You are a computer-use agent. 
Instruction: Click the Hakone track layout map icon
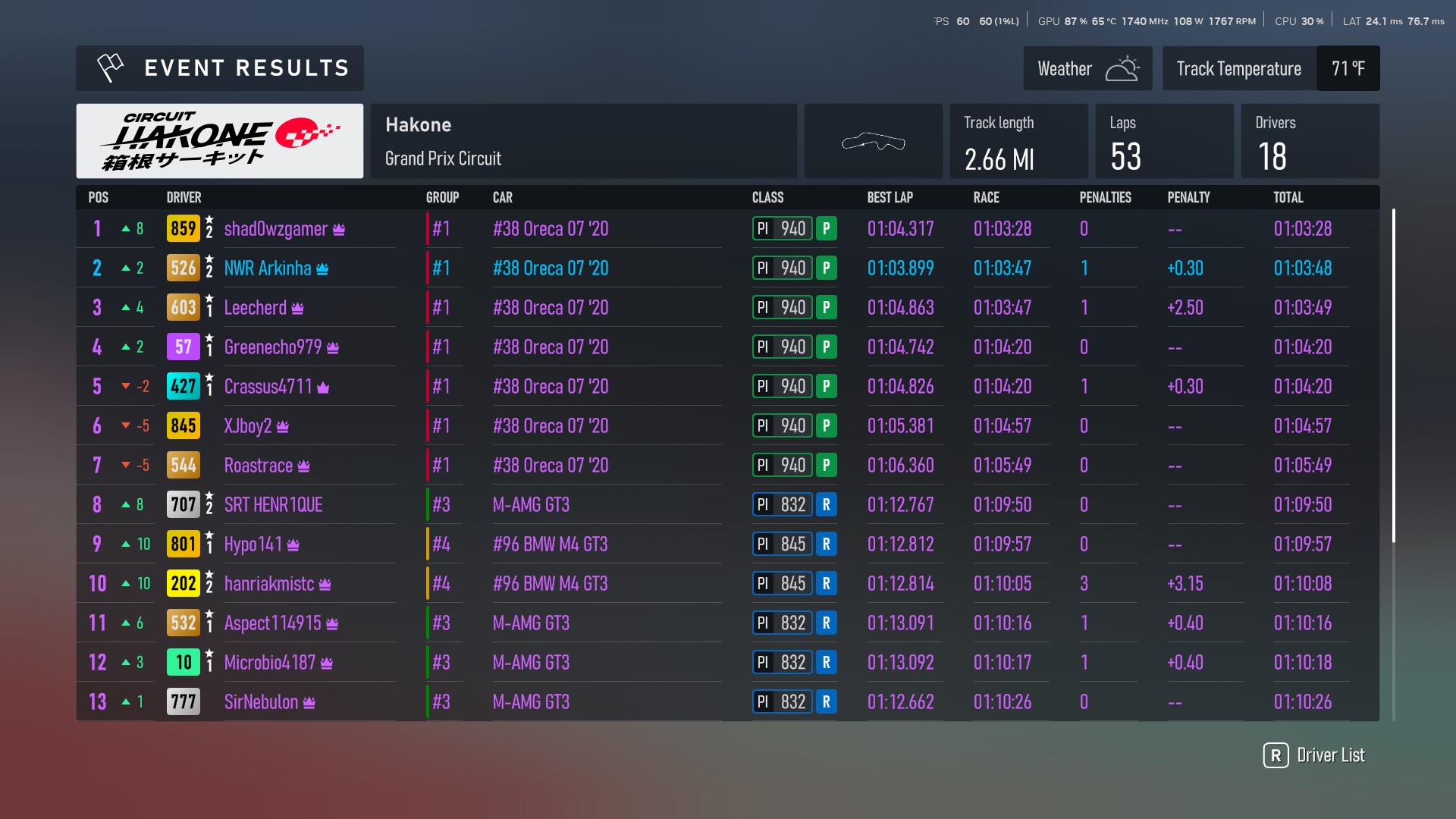pyautogui.click(x=874, y=142)
